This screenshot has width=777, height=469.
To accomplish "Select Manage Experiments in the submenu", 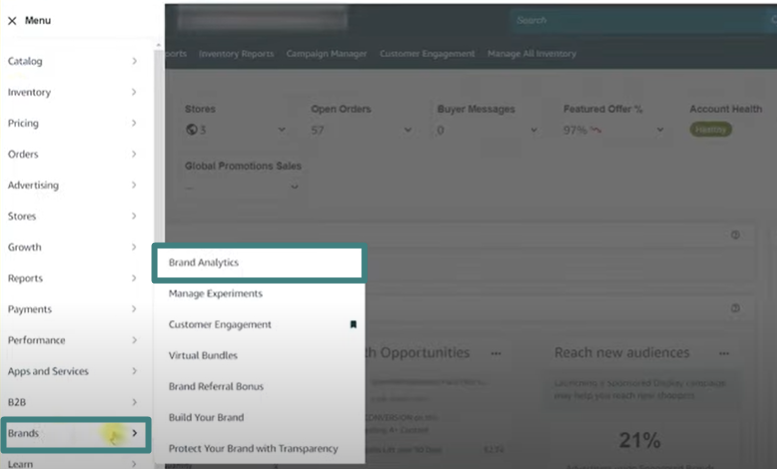I will click(216, 293).
